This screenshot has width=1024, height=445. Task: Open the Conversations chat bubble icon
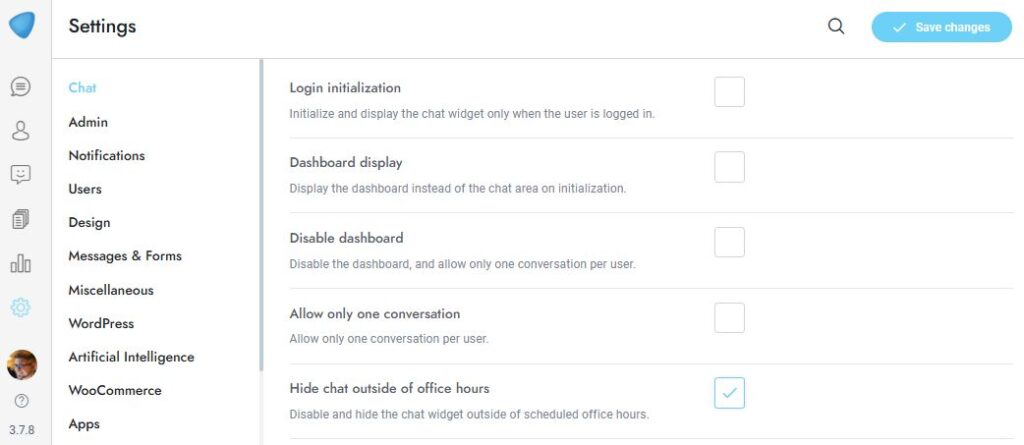pyautogui.click(x=21, y=87)
